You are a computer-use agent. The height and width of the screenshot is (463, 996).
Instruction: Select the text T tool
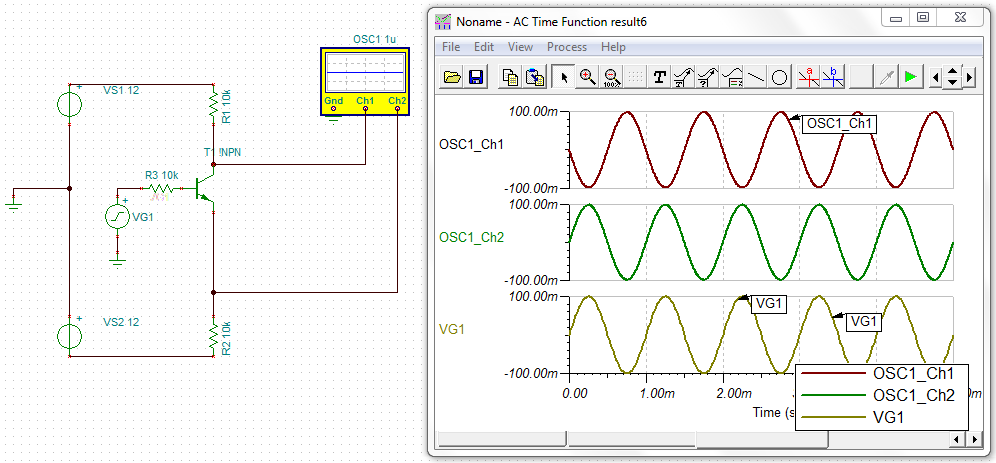661,77
